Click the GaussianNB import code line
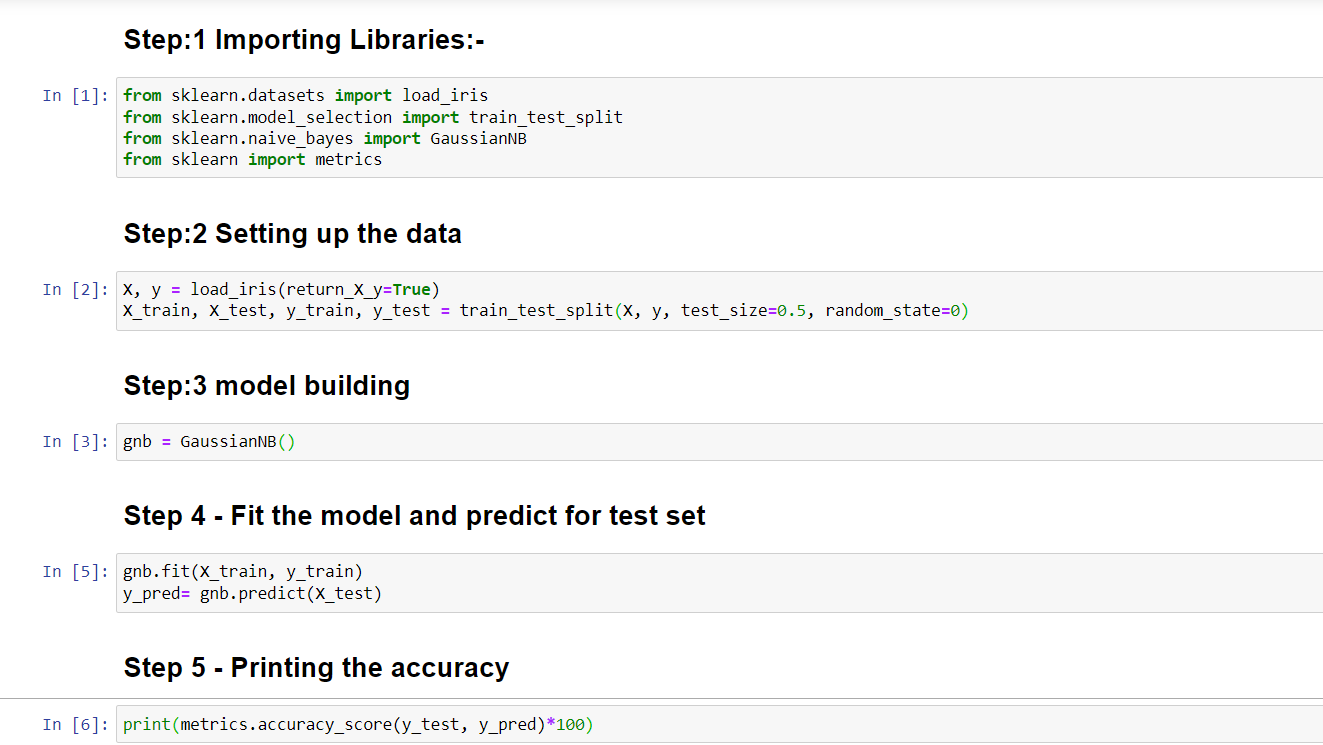This screenshot has height=745, width=1323. pos(324,138)
